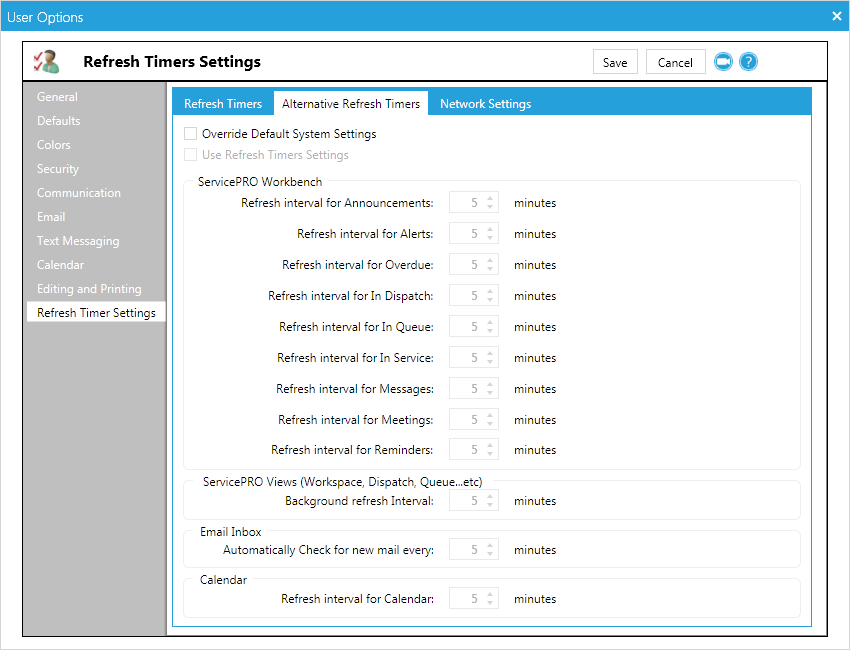Screen dimensions: 850x650
Task: Click the 'Refresh interval for In Queue:' label
Action: tap(356, 326)
